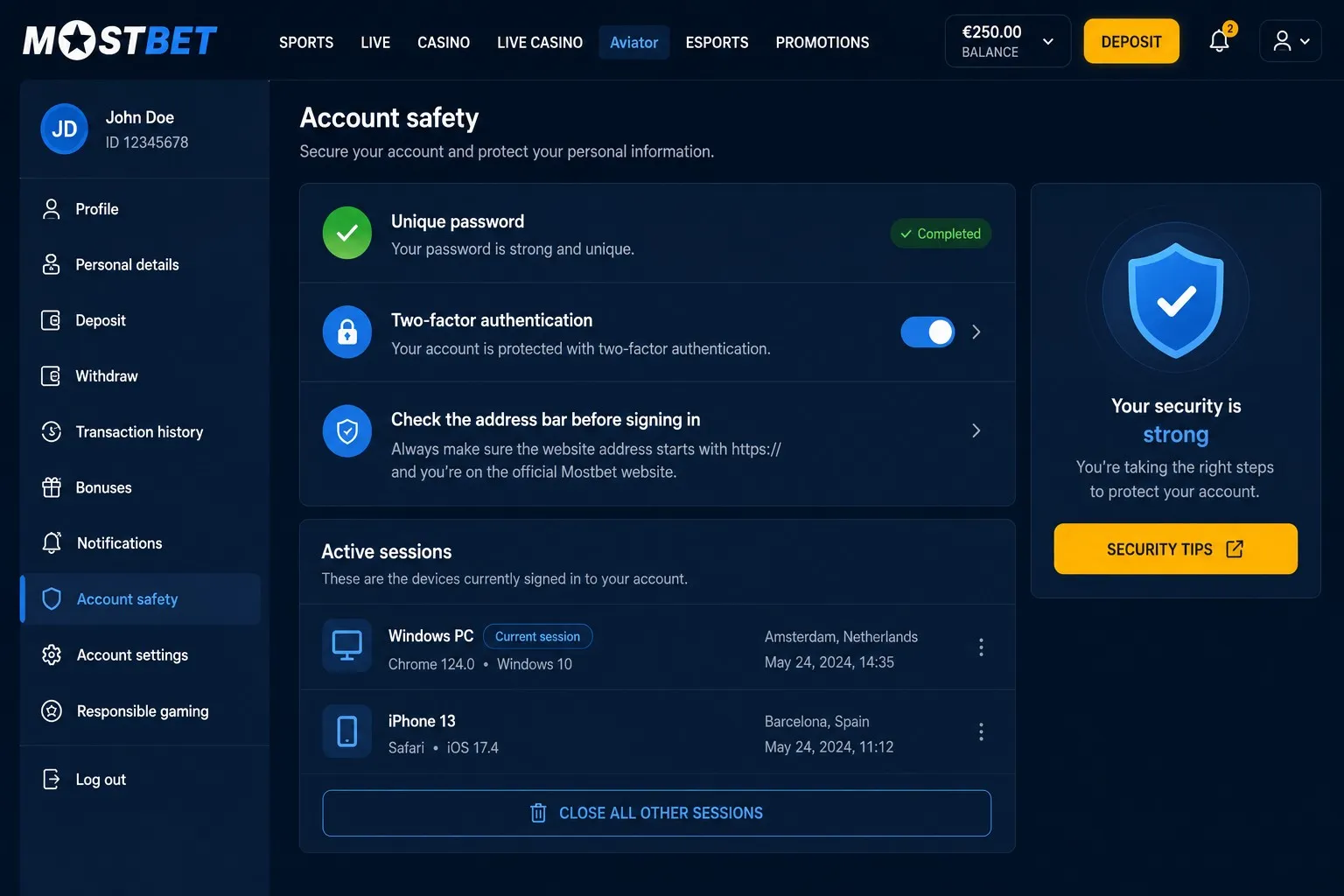Click the 'Amsterdam, Netherlands' location text
This screenshot has height=896, width=1344.
(841, 637)
